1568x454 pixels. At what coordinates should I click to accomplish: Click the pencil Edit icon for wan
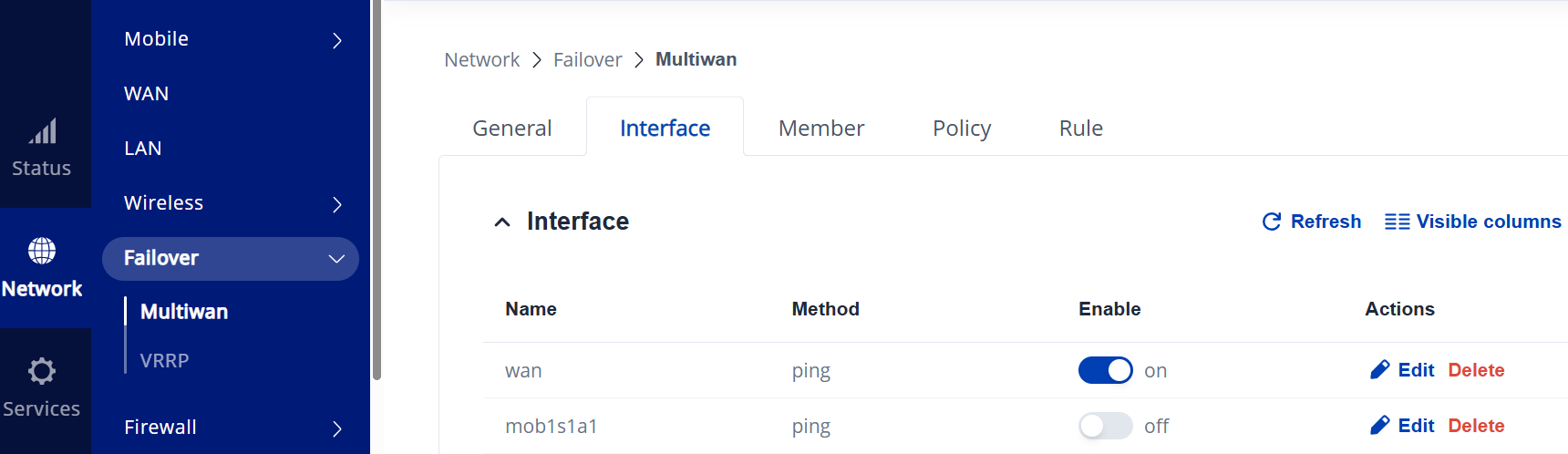[1380, 370]
